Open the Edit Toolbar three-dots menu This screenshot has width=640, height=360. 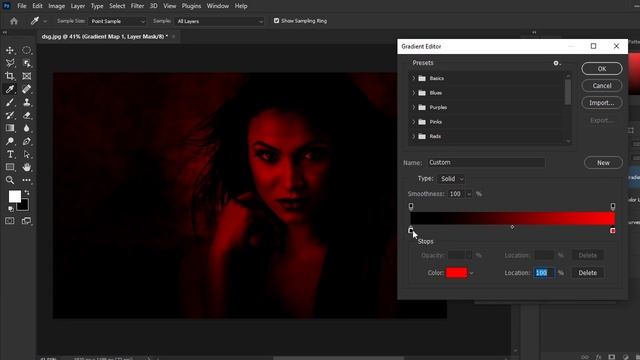pyautogui.click(x=27, y=180)
